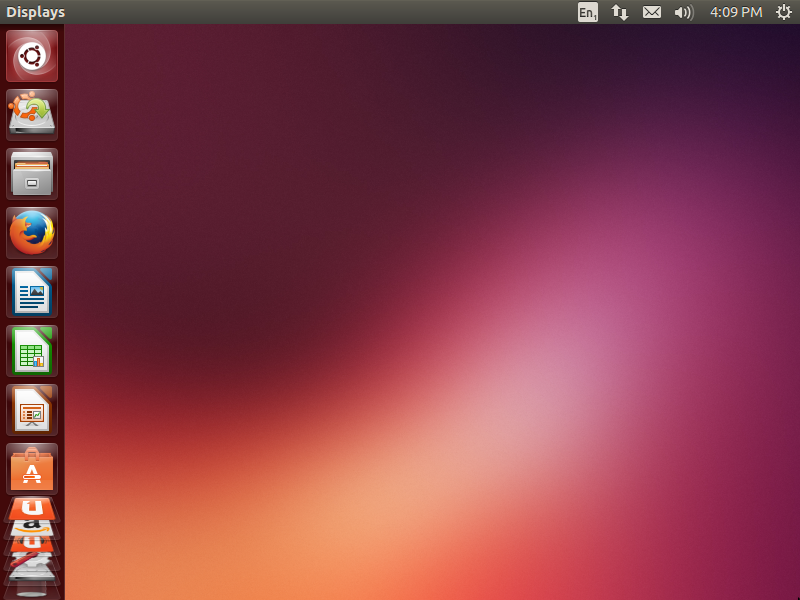Launch the Install Ubuntu installer icon
This screenshot has height=600, width=800.
32,114
